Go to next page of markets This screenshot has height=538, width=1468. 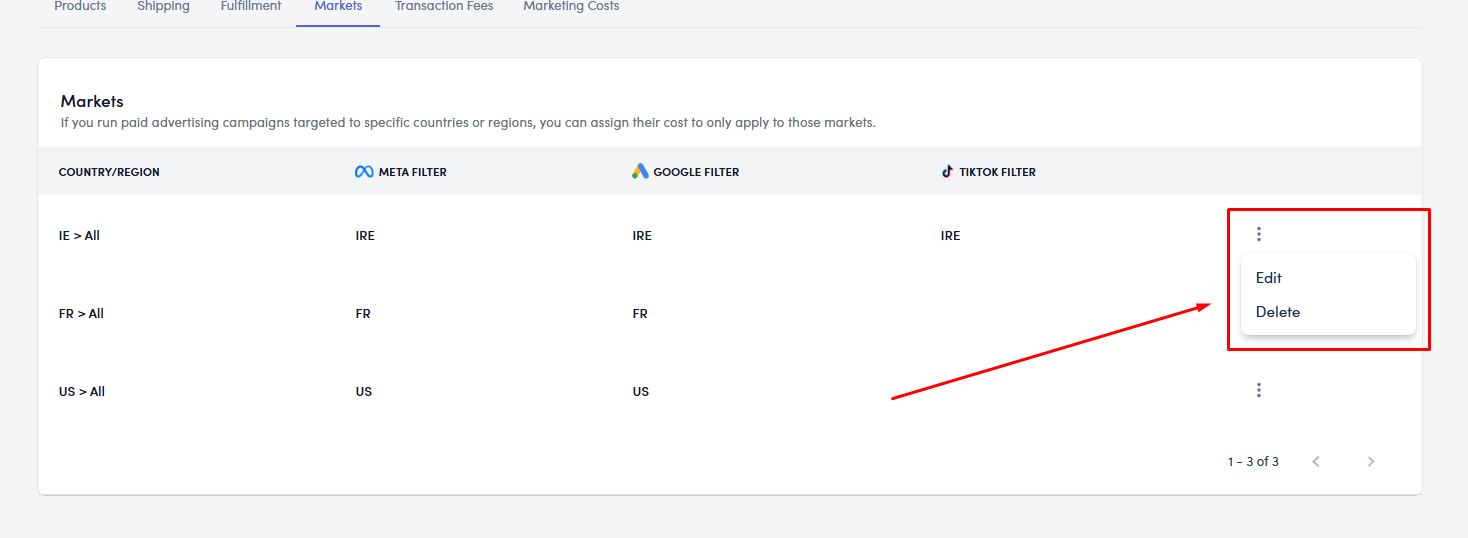pyautogui.click(x=1371, y=462)
